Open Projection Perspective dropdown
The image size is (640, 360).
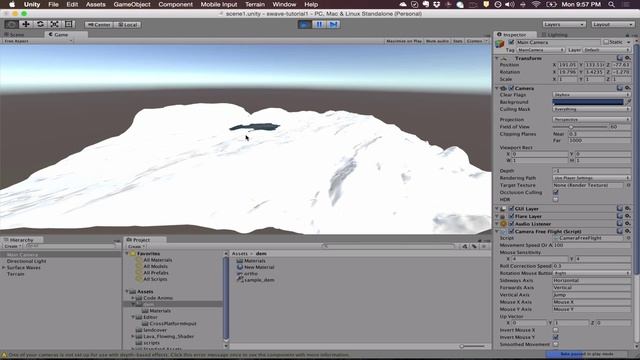point(591,120)
